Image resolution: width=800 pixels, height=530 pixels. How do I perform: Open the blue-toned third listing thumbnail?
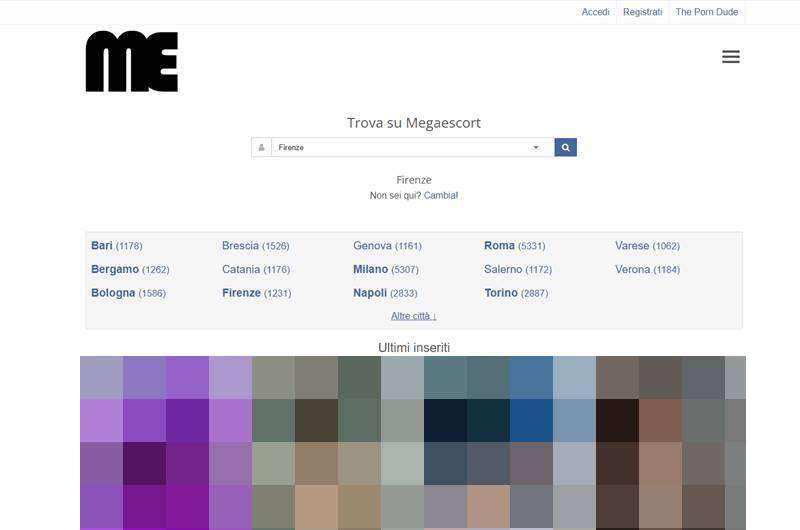pos(509,442)
